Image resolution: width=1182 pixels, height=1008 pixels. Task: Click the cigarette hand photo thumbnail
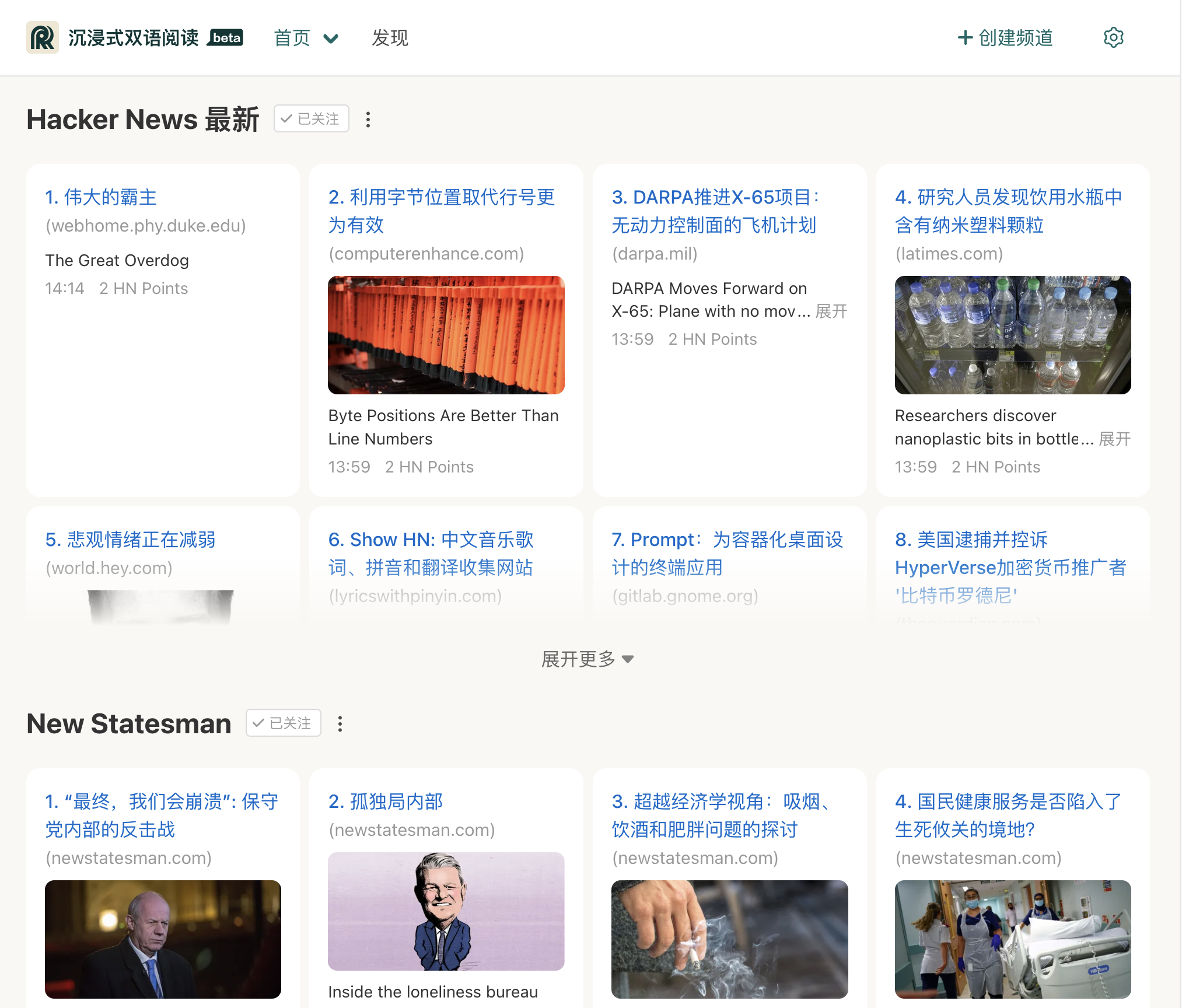tap(730, 939)
